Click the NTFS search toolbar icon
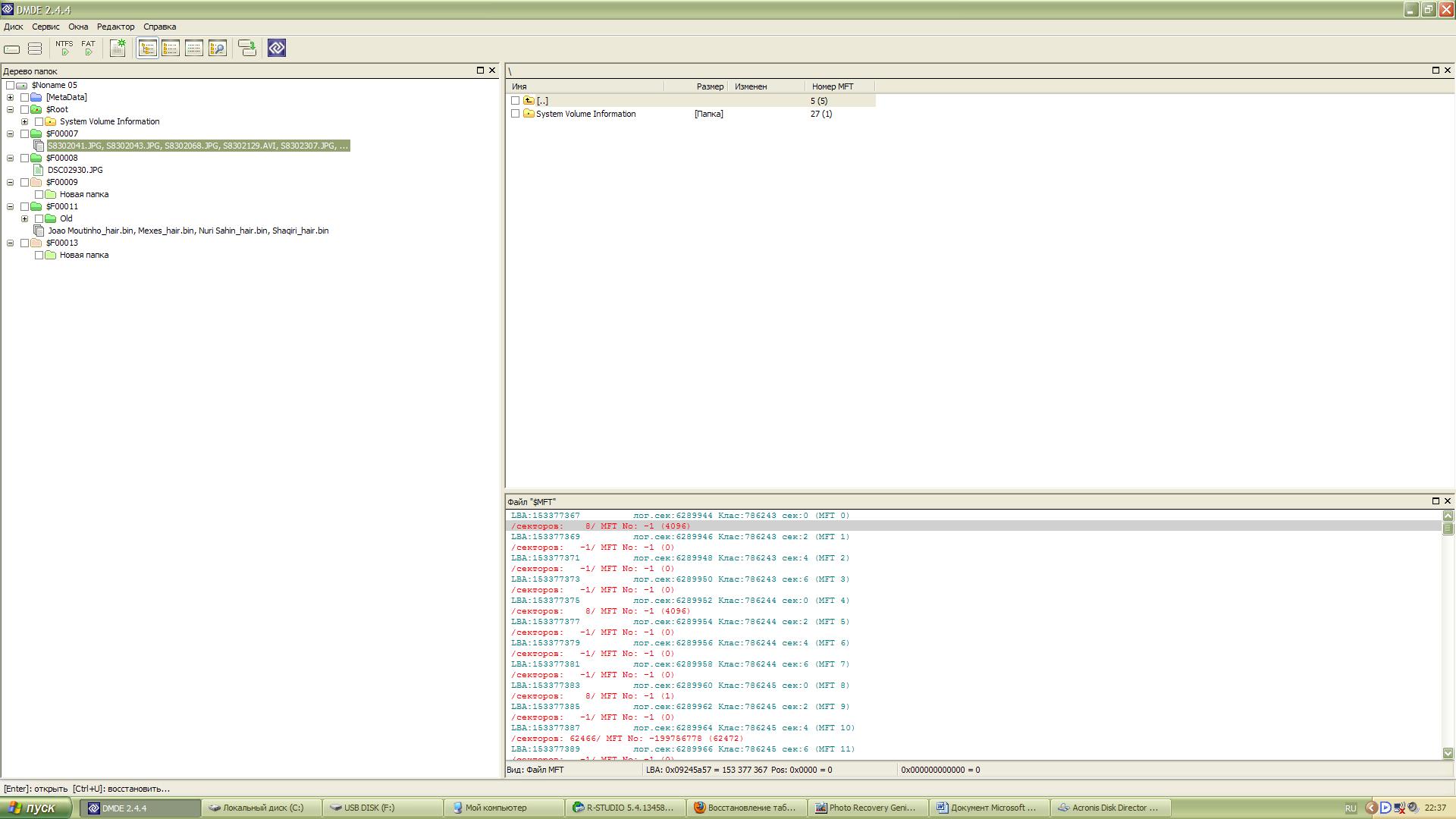The height and width of the screenshot is (819, 1456). pos(64,48)
